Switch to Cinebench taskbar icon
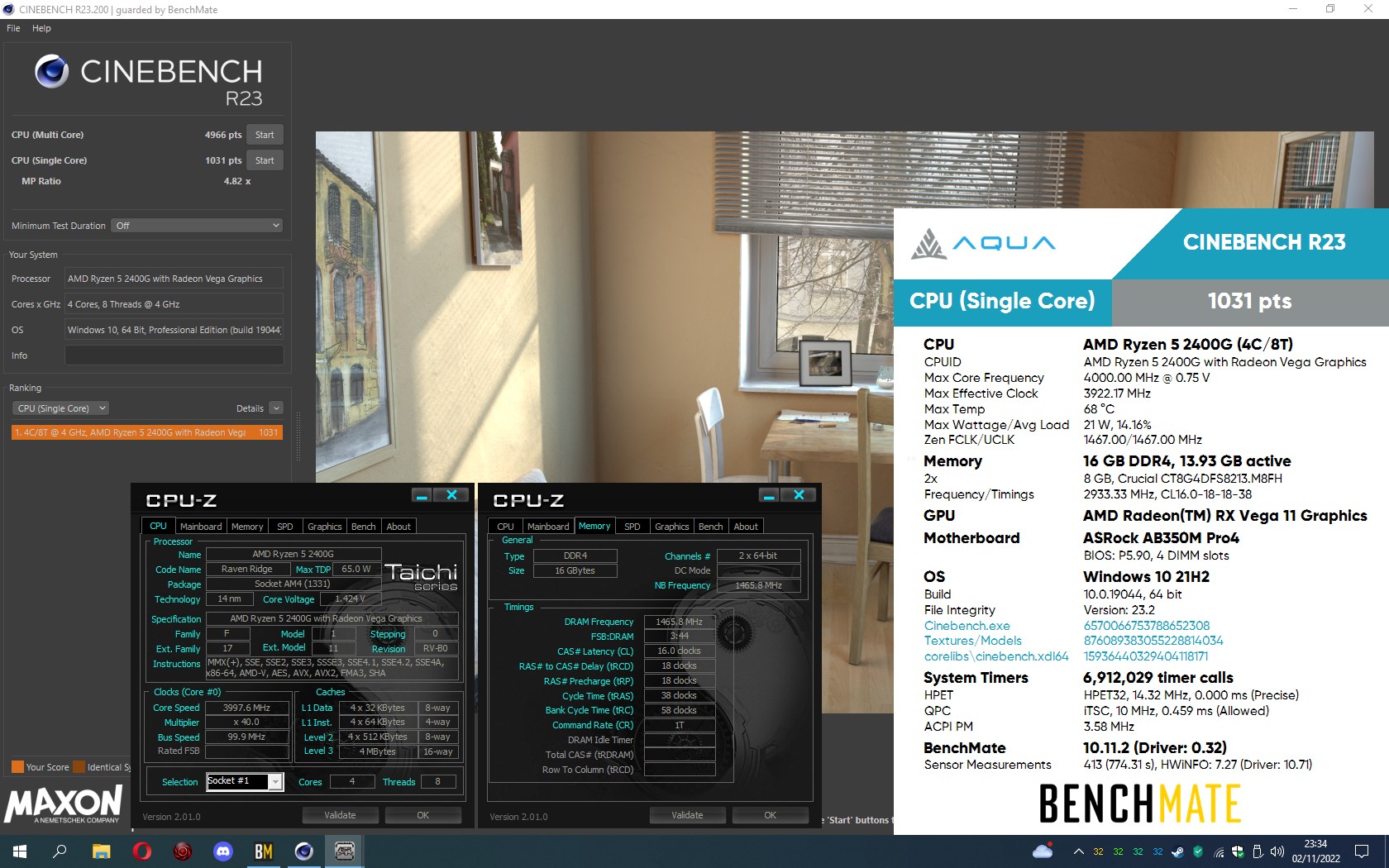The height and width of the screenshot is (868, 1389). [x=304, y=851]
